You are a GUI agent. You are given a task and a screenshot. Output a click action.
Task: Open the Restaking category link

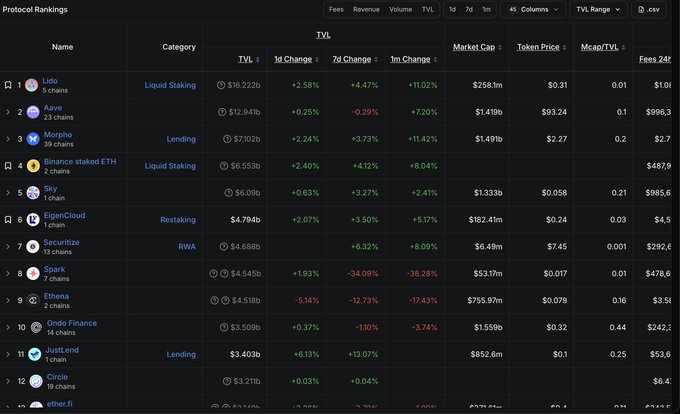coord(178,220)
